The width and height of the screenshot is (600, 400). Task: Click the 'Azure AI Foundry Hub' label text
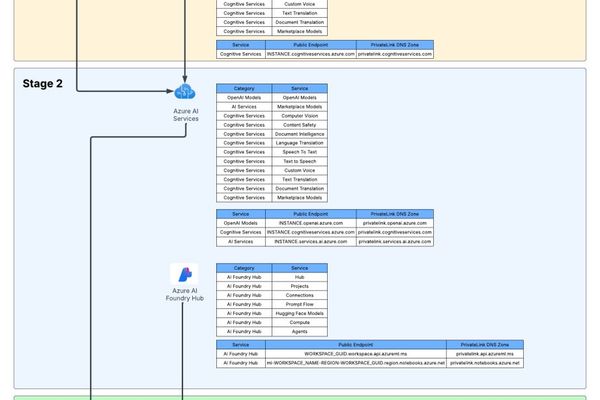click(x=184, y=294)
